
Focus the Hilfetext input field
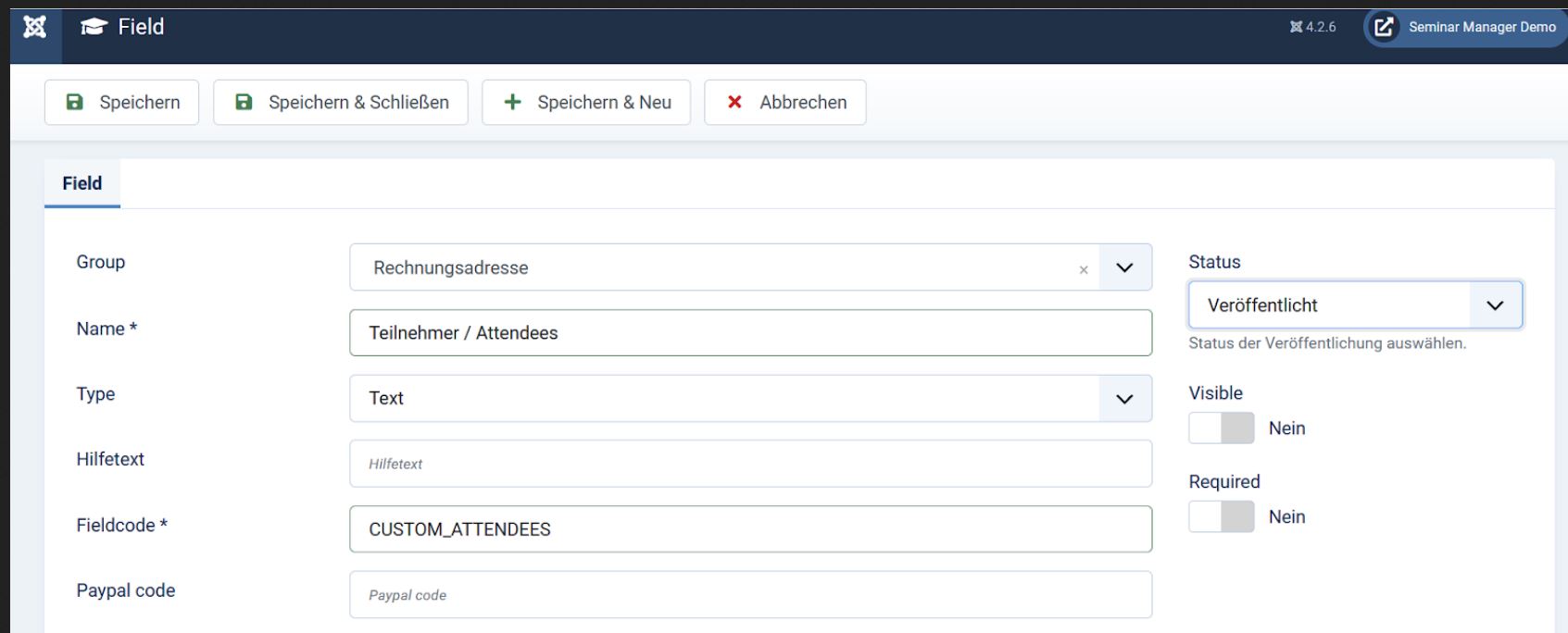click(750, 464)
